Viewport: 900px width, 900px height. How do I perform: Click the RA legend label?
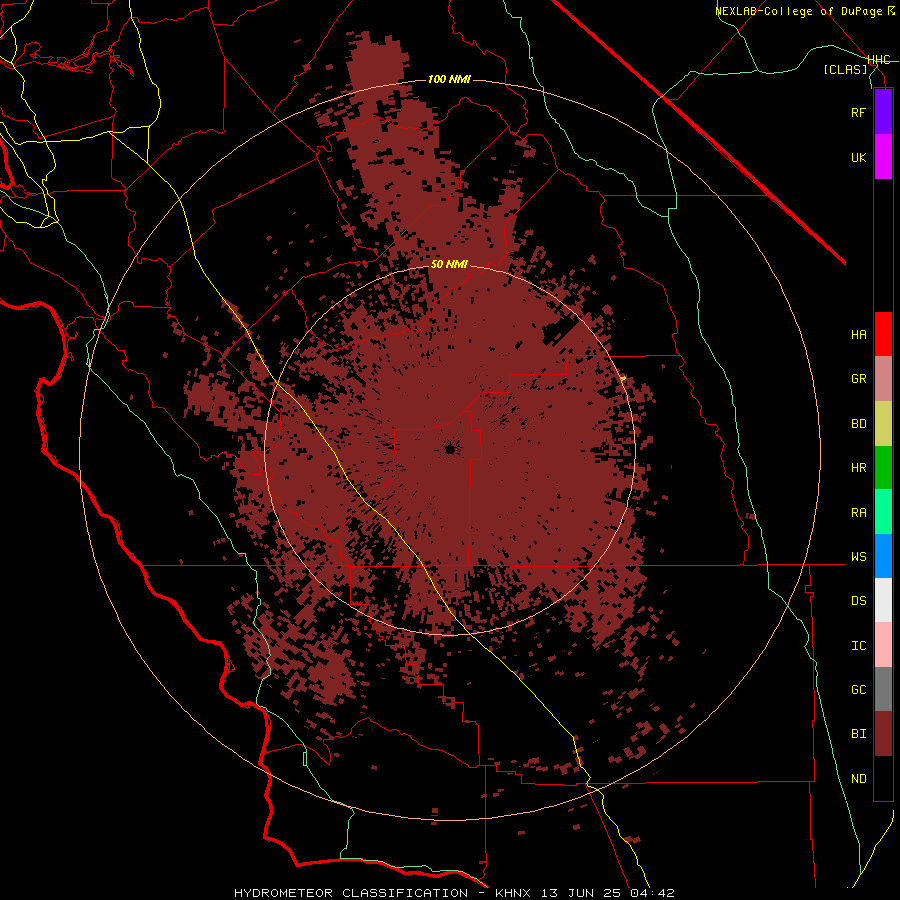(x=858, y=513)
